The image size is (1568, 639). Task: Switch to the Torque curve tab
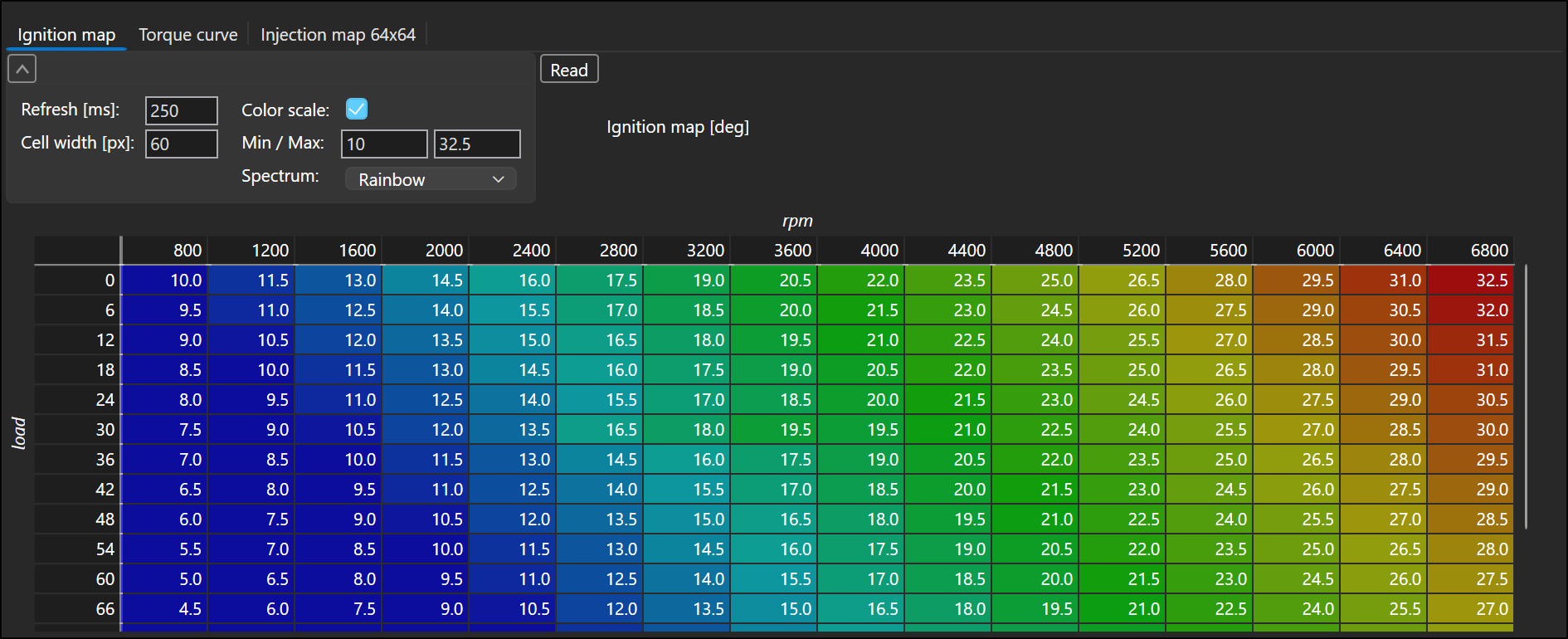point(188,35)
